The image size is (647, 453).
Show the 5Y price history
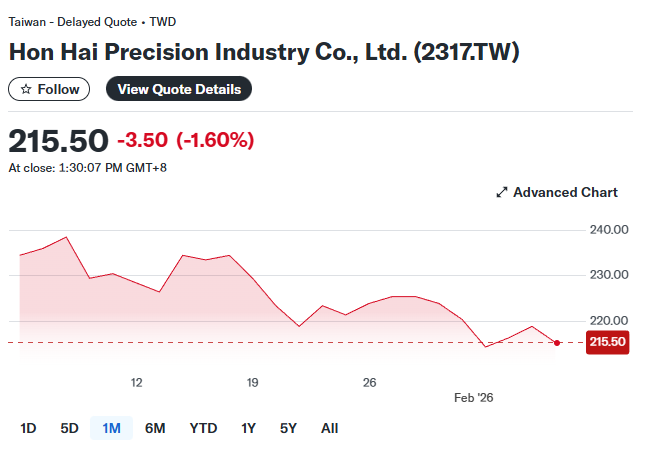[288, 428]
